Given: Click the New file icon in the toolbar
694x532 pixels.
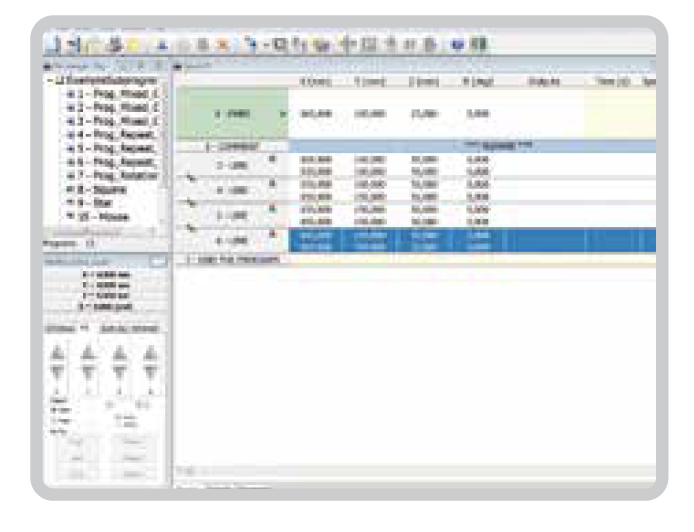Looking at the screenshot, I should coord(50,44).
